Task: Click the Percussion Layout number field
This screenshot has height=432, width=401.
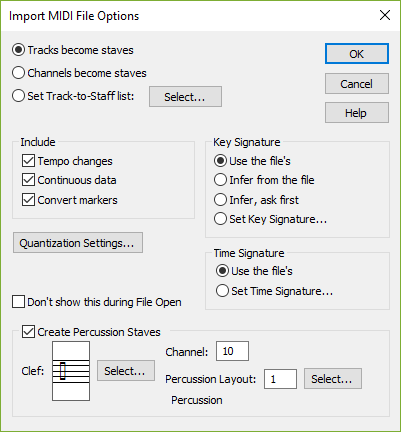Action: pos(280,379)
